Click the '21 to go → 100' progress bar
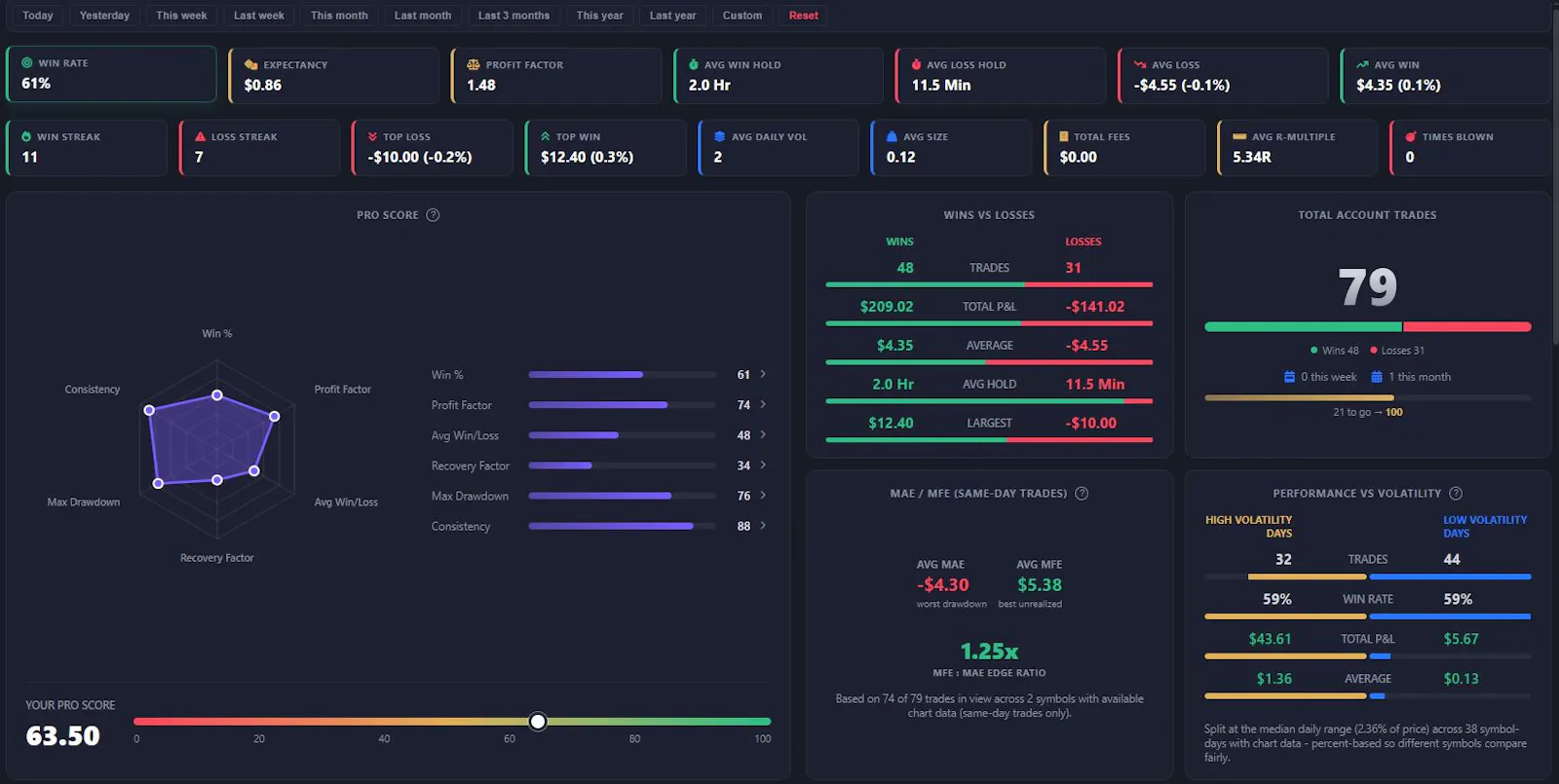Image resolution: width=1559 pixels, height=784 pixels. 1367,397
